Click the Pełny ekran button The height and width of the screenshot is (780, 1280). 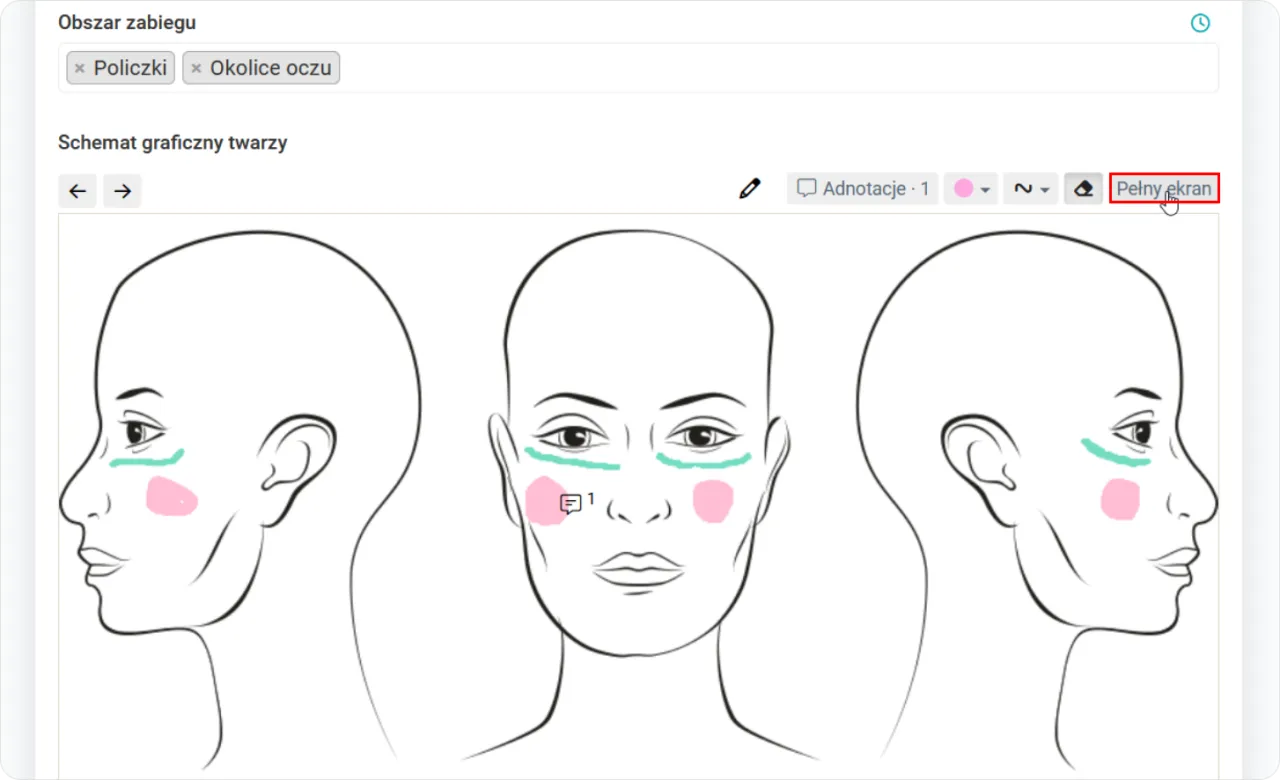click(1164, 188)
